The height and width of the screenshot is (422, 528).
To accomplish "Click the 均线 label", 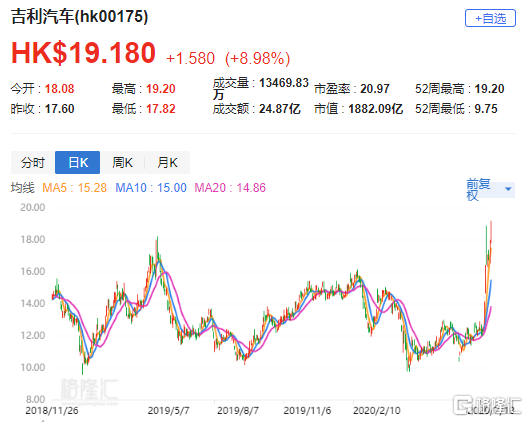I will pyautogui.click(x=23, y=188).
